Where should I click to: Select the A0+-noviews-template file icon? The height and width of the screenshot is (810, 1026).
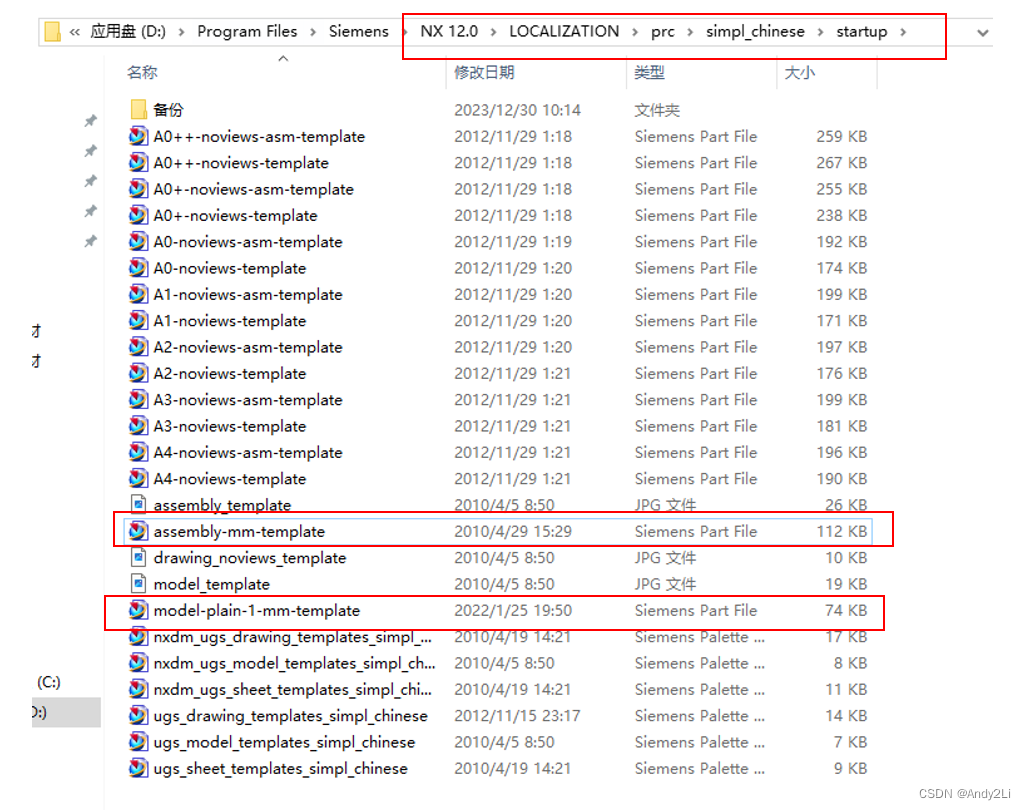coord(138,215)
